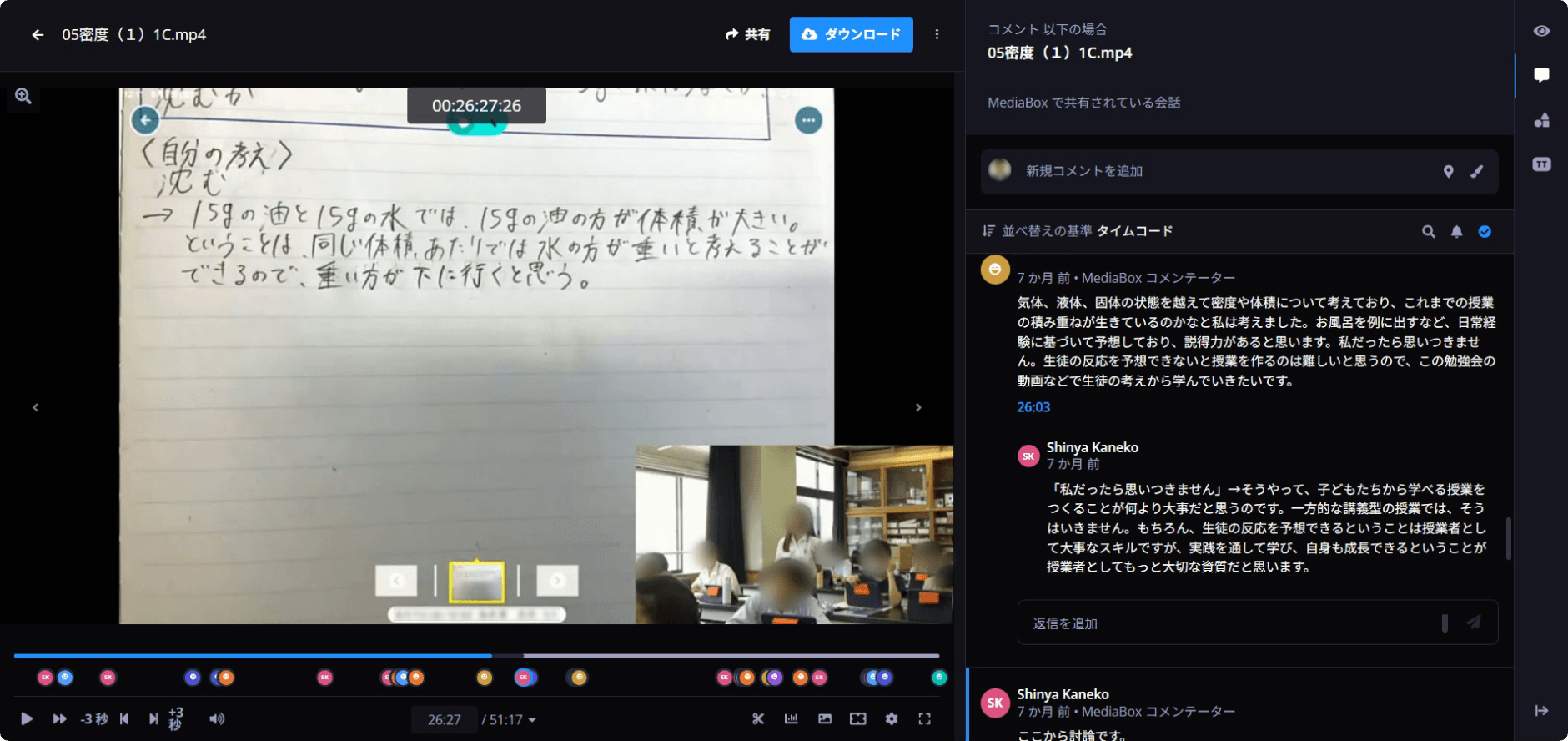
Task: Toggle the eye visibility icon in sidebar
Action: click(x=1541, y=31)
